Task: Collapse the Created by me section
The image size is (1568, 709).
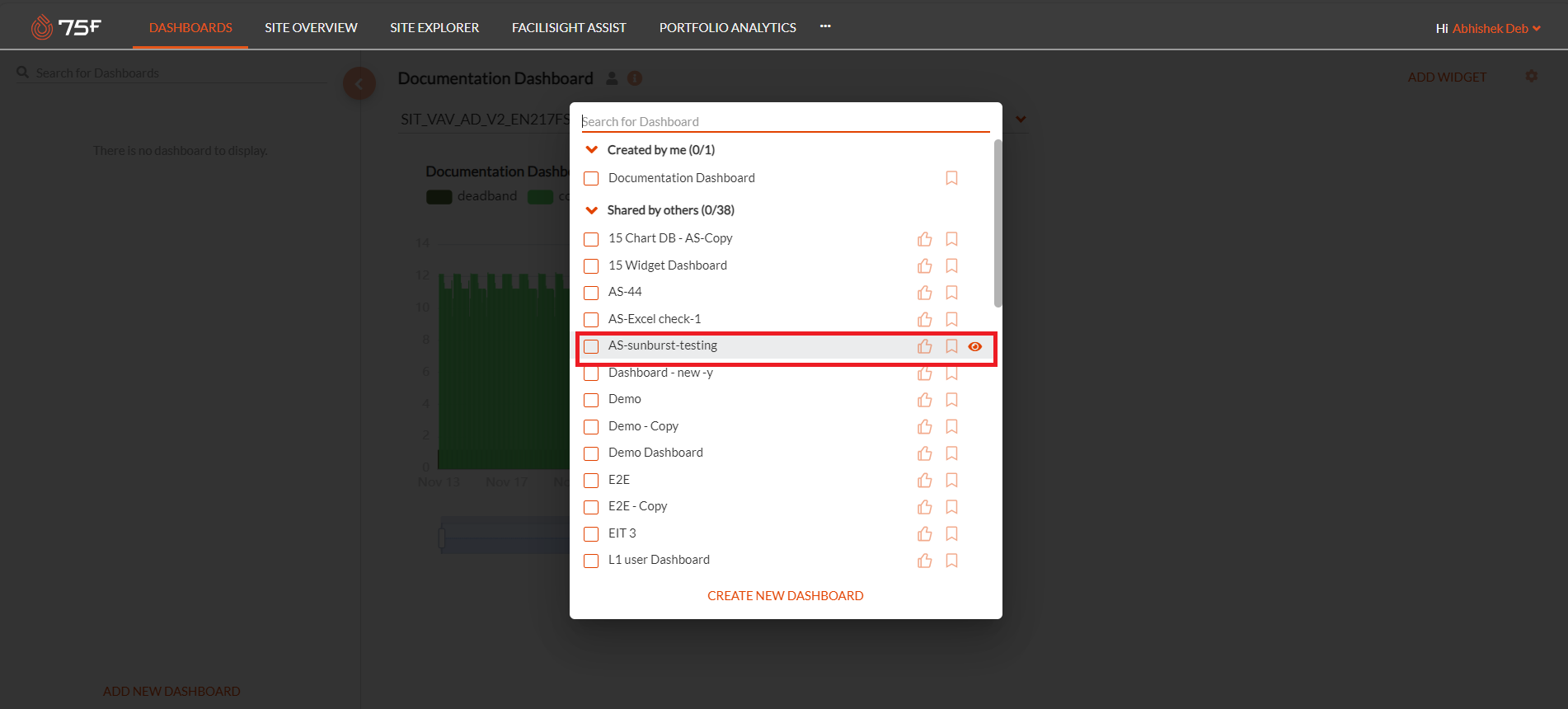Action: point(591,150)
